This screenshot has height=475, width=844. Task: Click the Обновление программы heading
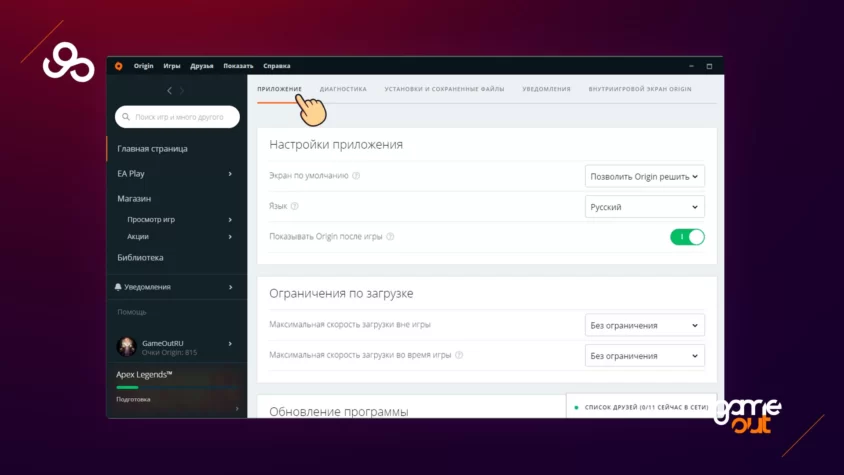click(x=339, y=411)
